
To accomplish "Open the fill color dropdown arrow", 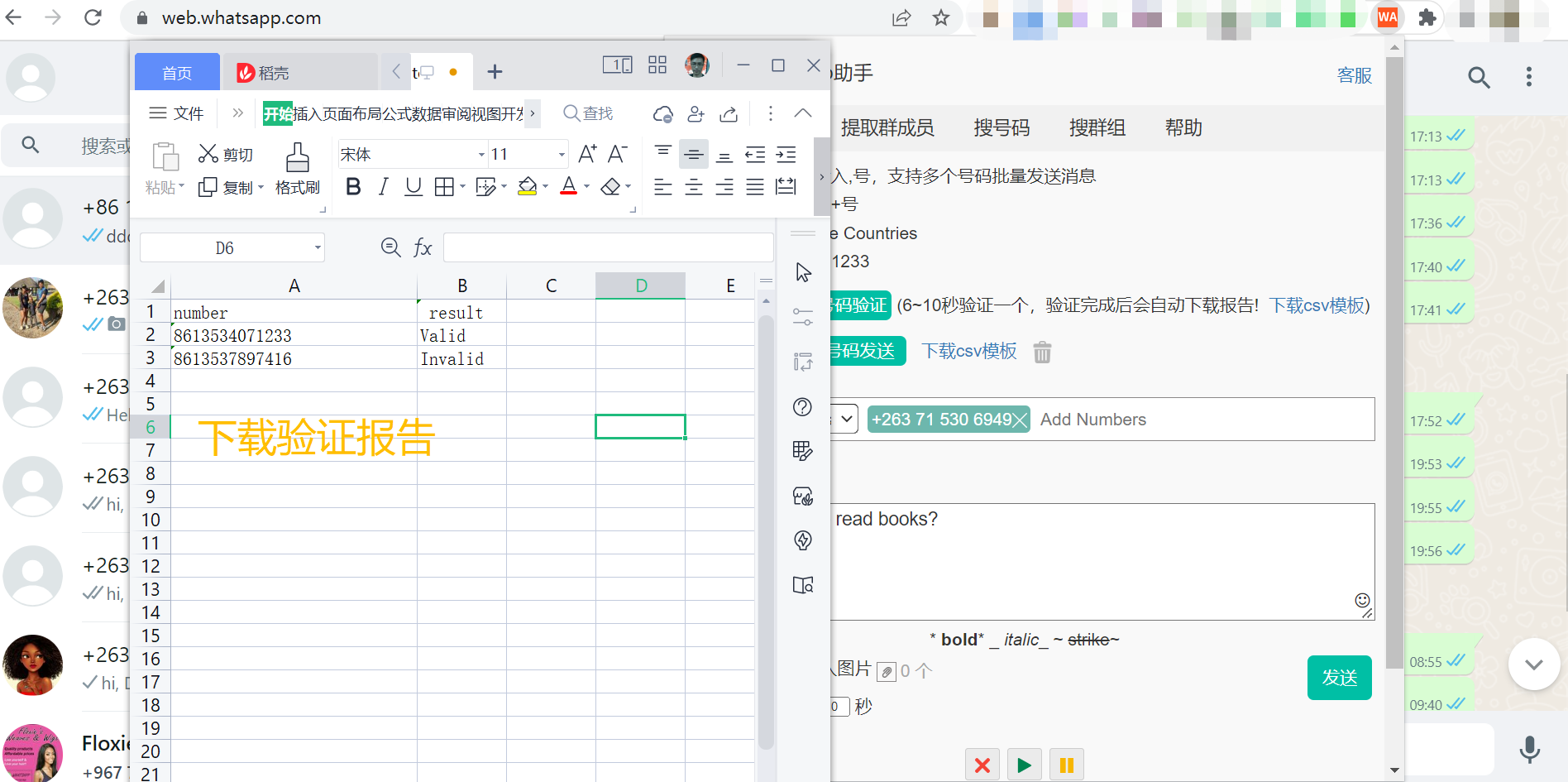I will [546, 187].
